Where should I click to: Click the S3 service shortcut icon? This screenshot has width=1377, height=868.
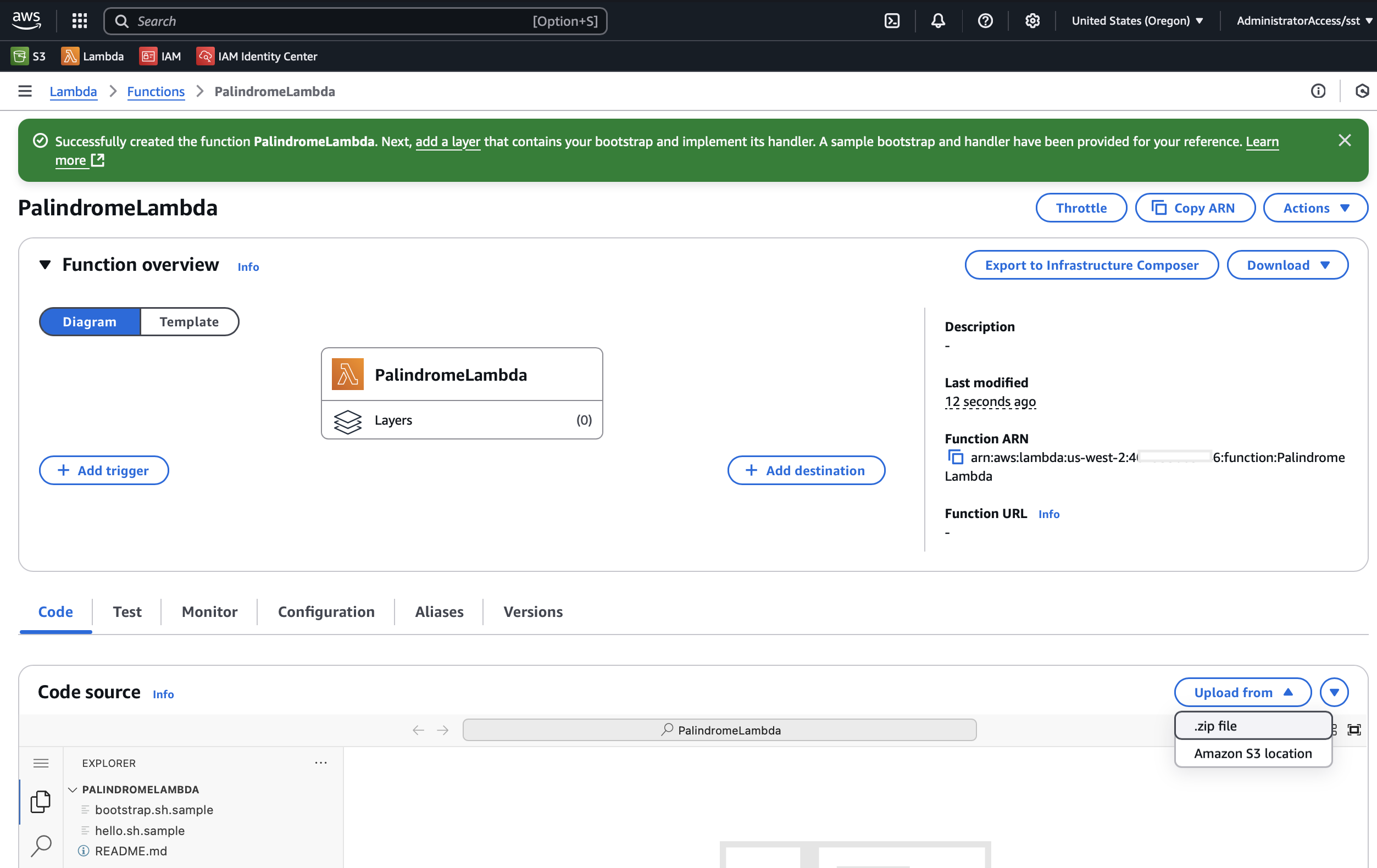point(19,56)
